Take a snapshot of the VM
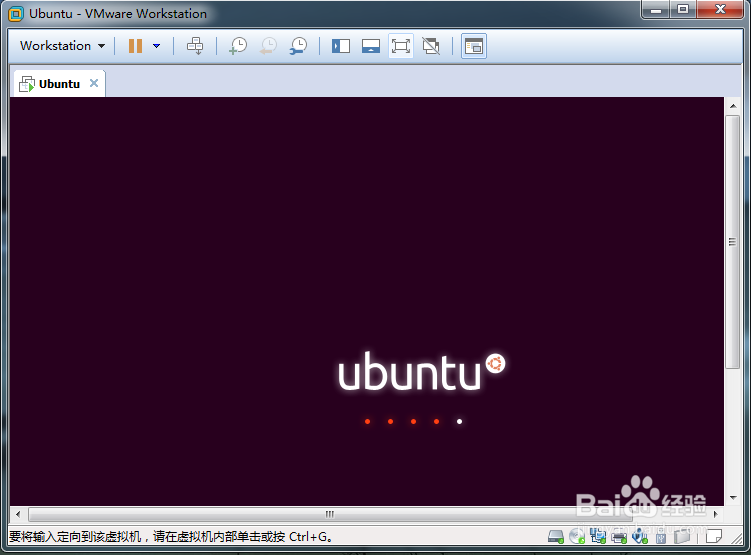751x555 pixels. click(238, 46)
